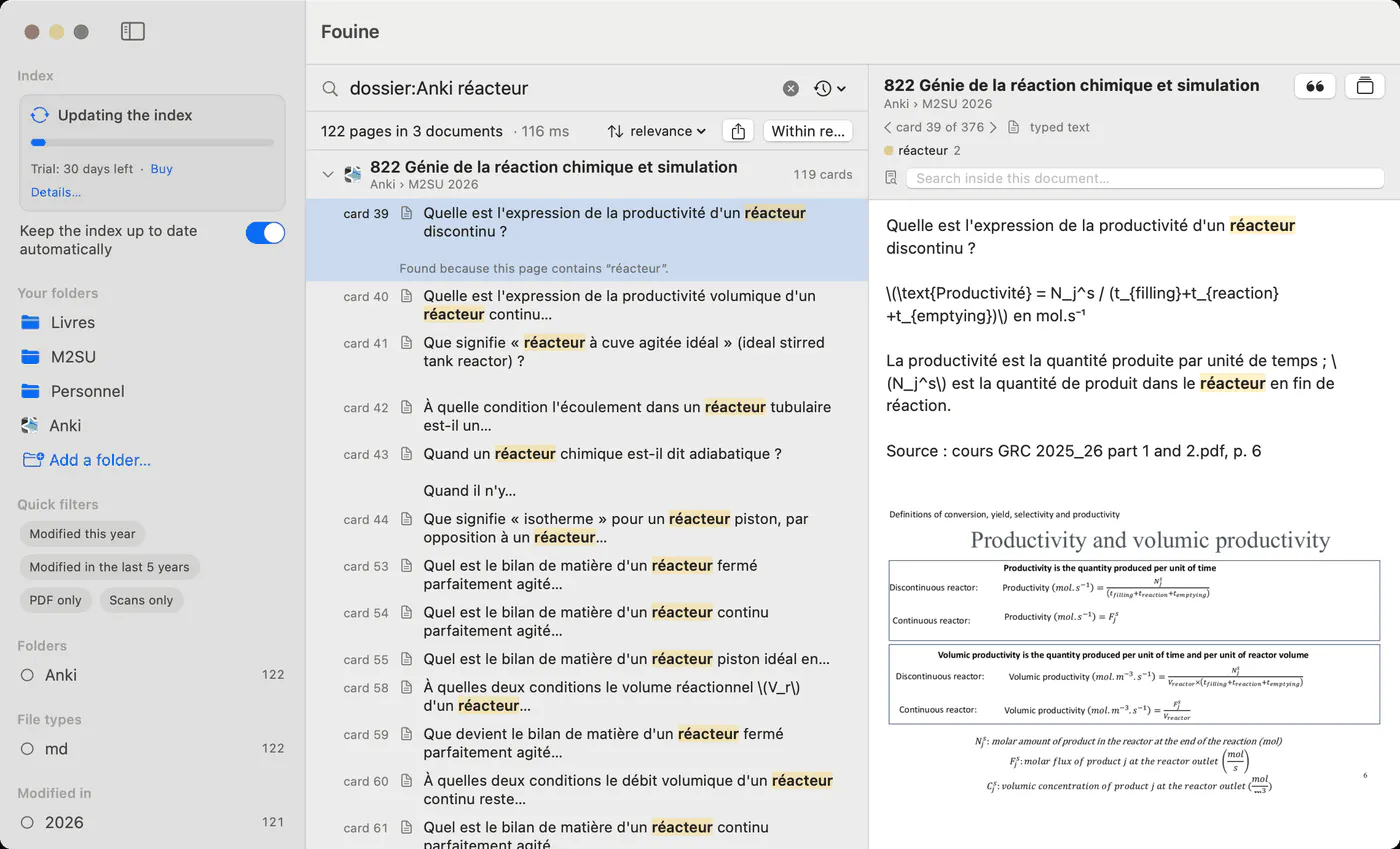Open card 41 cuve agitée idéal result

click(x=587, y=352)
